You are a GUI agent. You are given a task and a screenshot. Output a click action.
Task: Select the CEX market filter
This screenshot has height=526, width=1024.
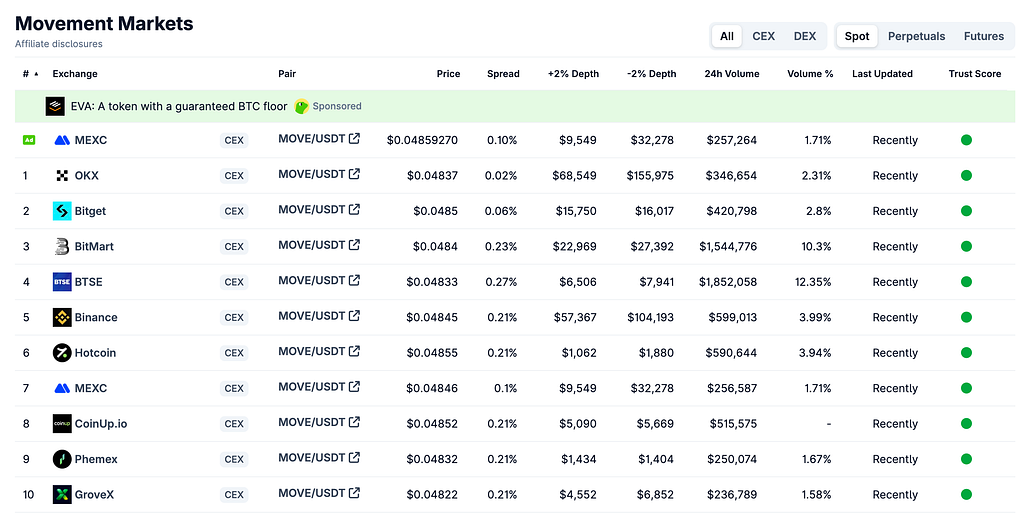[x=763, y=37]
